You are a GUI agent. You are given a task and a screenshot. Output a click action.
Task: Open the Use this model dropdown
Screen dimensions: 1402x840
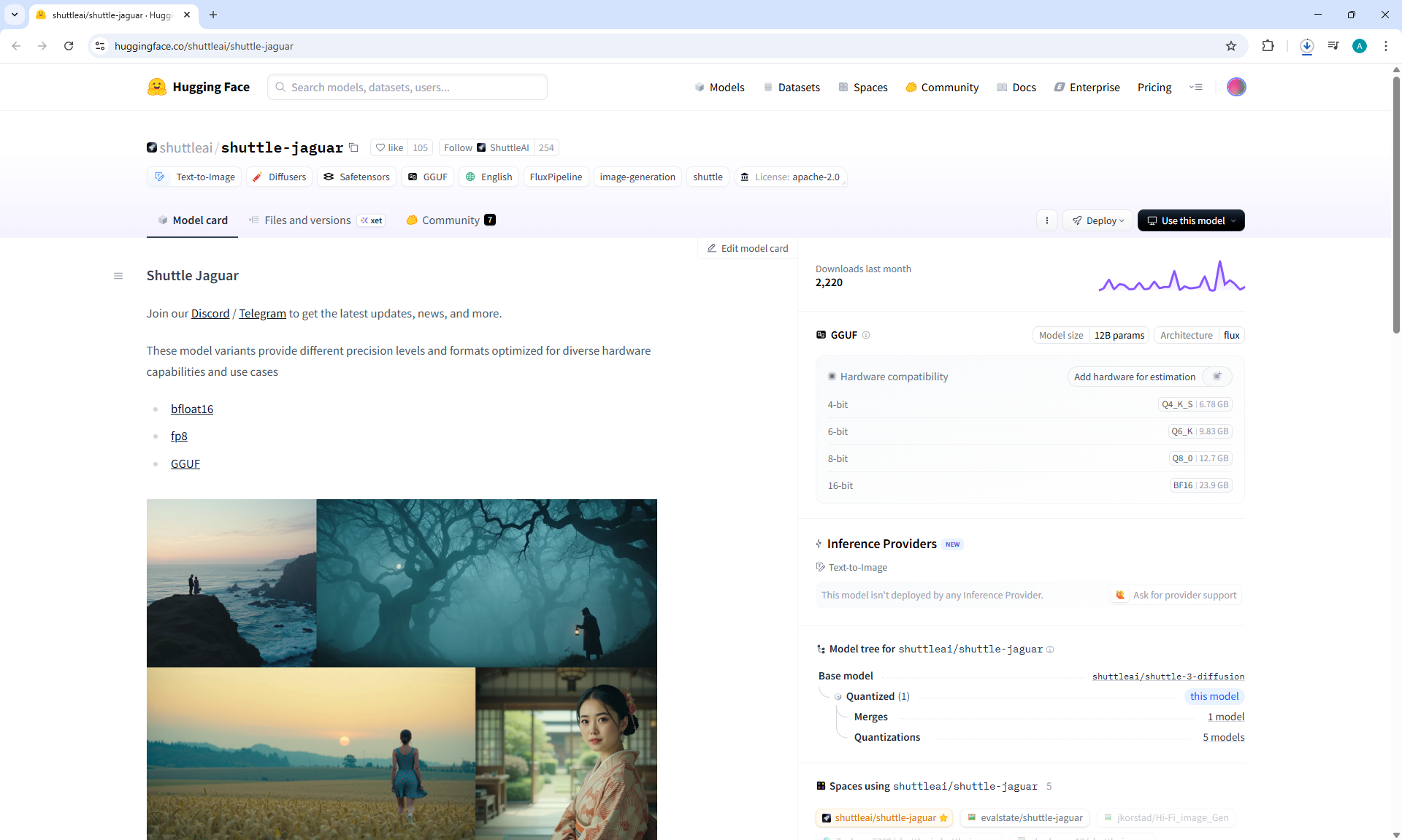pyautogui.click(x=1191, y=220)
